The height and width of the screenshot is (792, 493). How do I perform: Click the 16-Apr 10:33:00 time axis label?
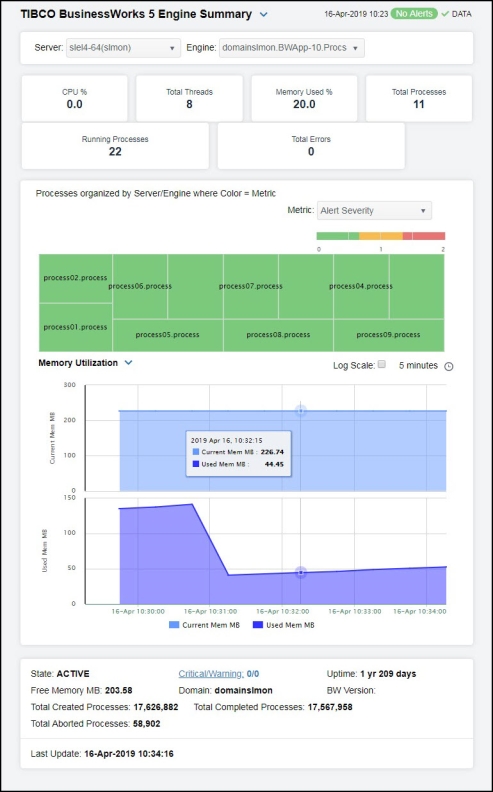[355, 611]
